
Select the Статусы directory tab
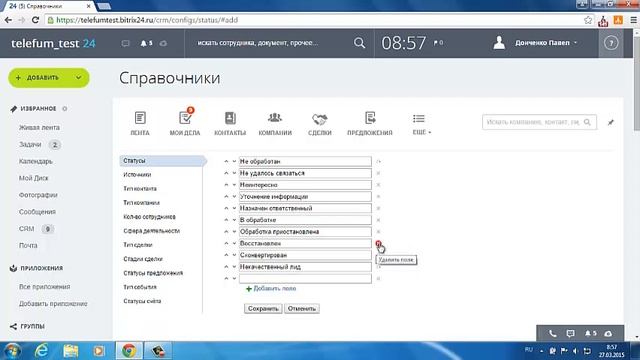coord(162,161)
